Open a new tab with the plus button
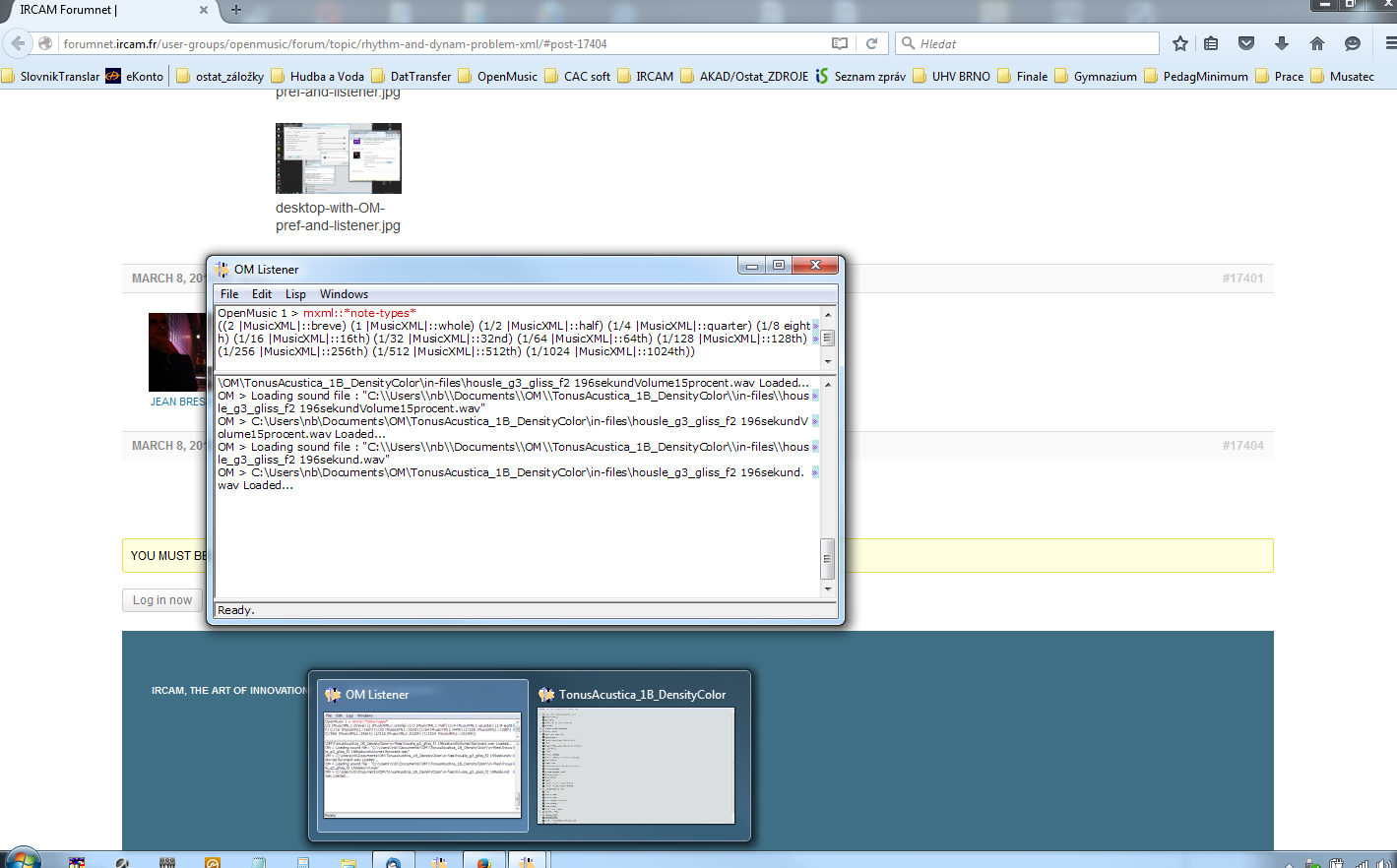The height and width of the screenshot is (868, 1397). 236,10
